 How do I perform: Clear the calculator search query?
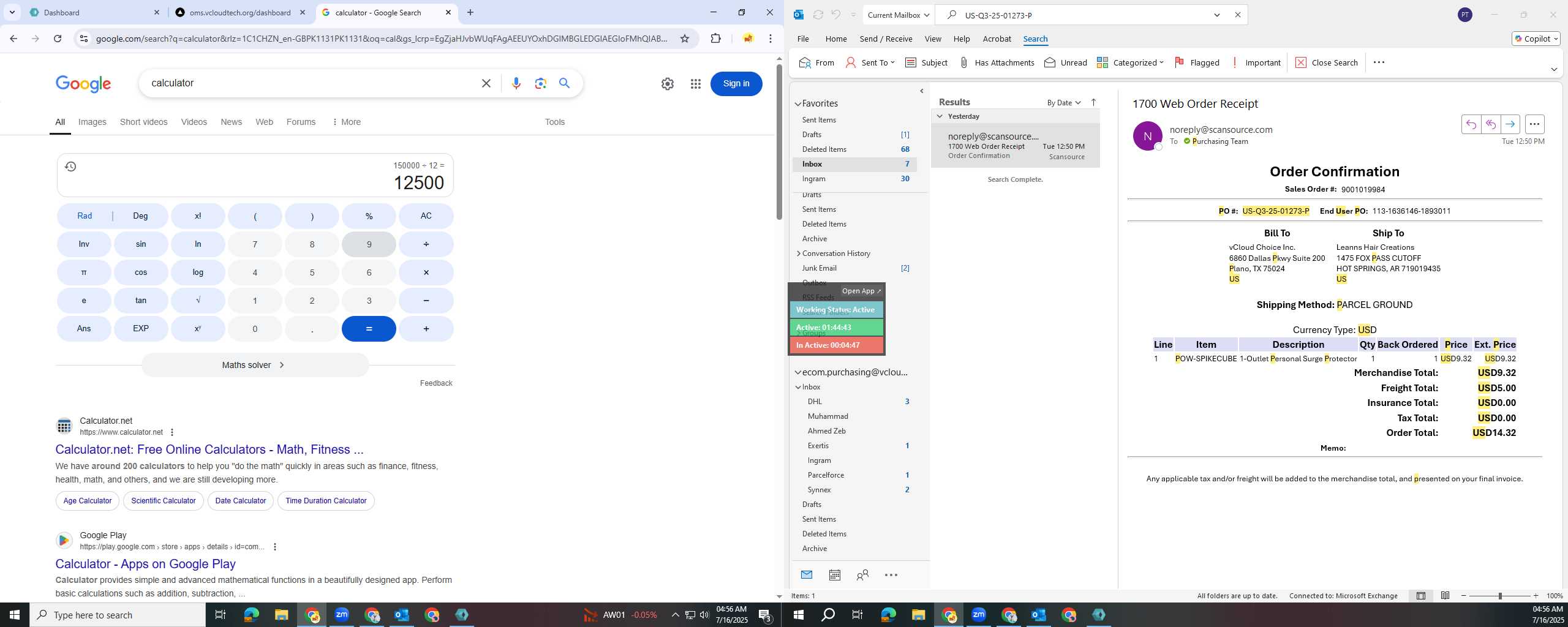coord(486,83)
